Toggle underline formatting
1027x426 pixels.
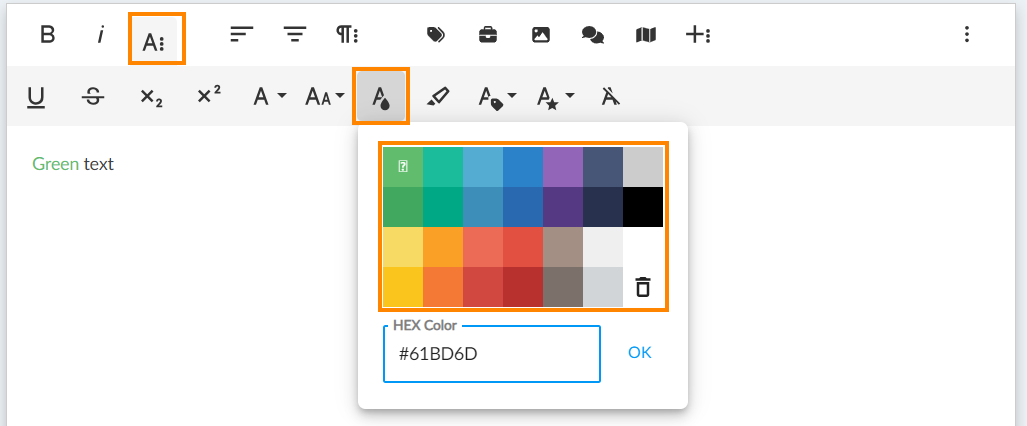36,96
